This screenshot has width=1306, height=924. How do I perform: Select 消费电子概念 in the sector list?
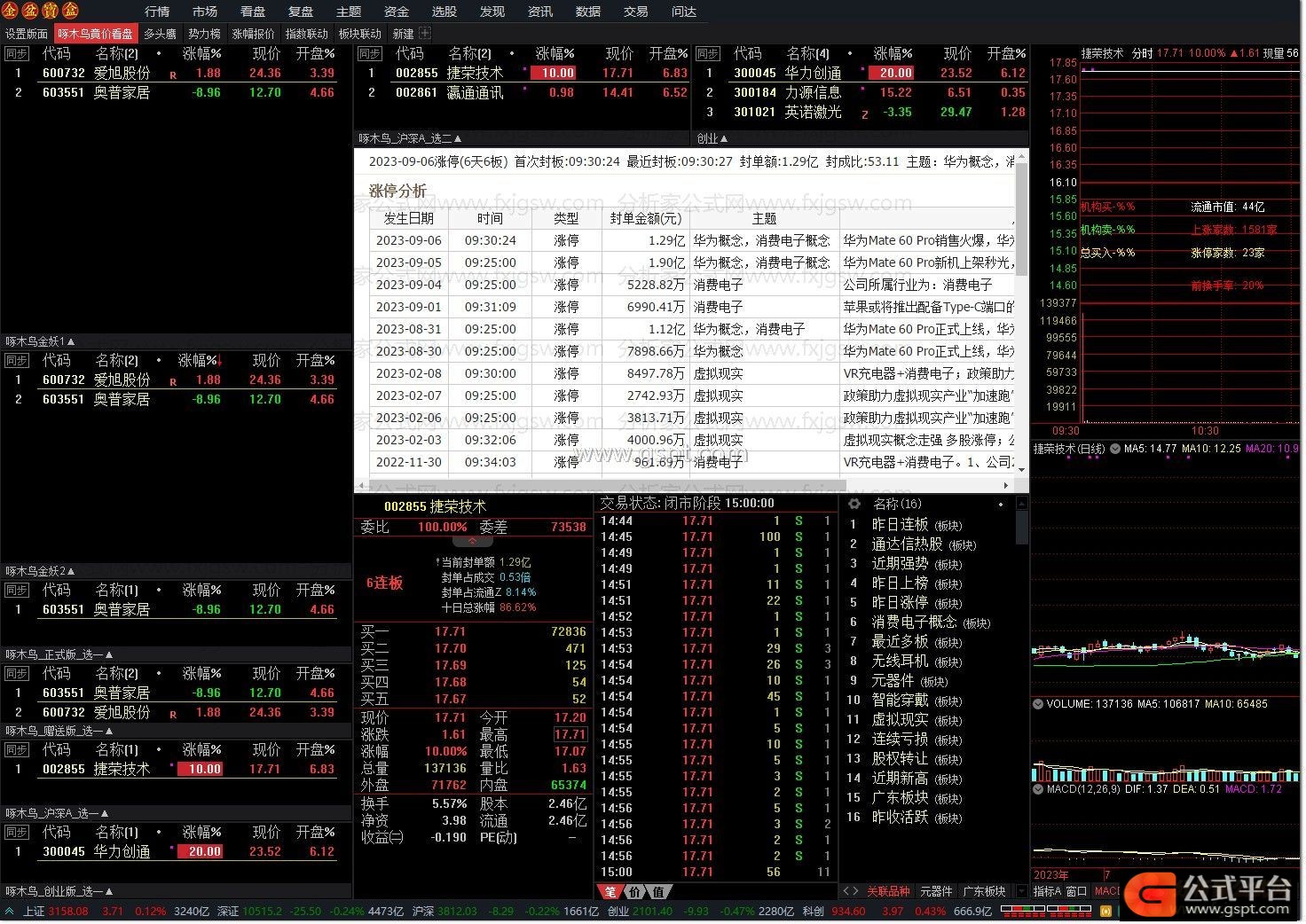[931, 623]
